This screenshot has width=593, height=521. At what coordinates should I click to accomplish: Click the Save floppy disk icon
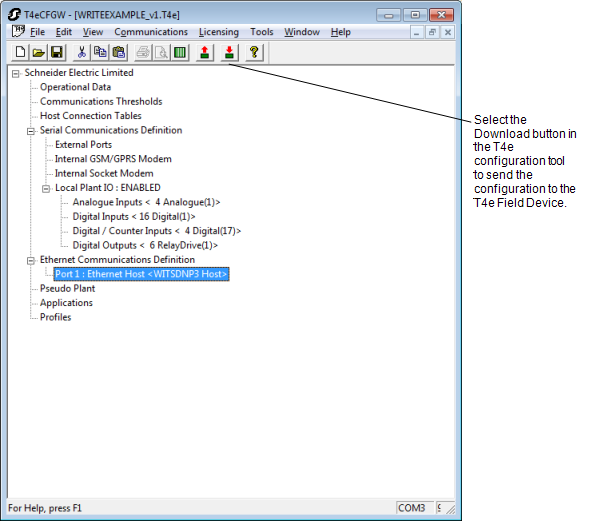(57, 52)
